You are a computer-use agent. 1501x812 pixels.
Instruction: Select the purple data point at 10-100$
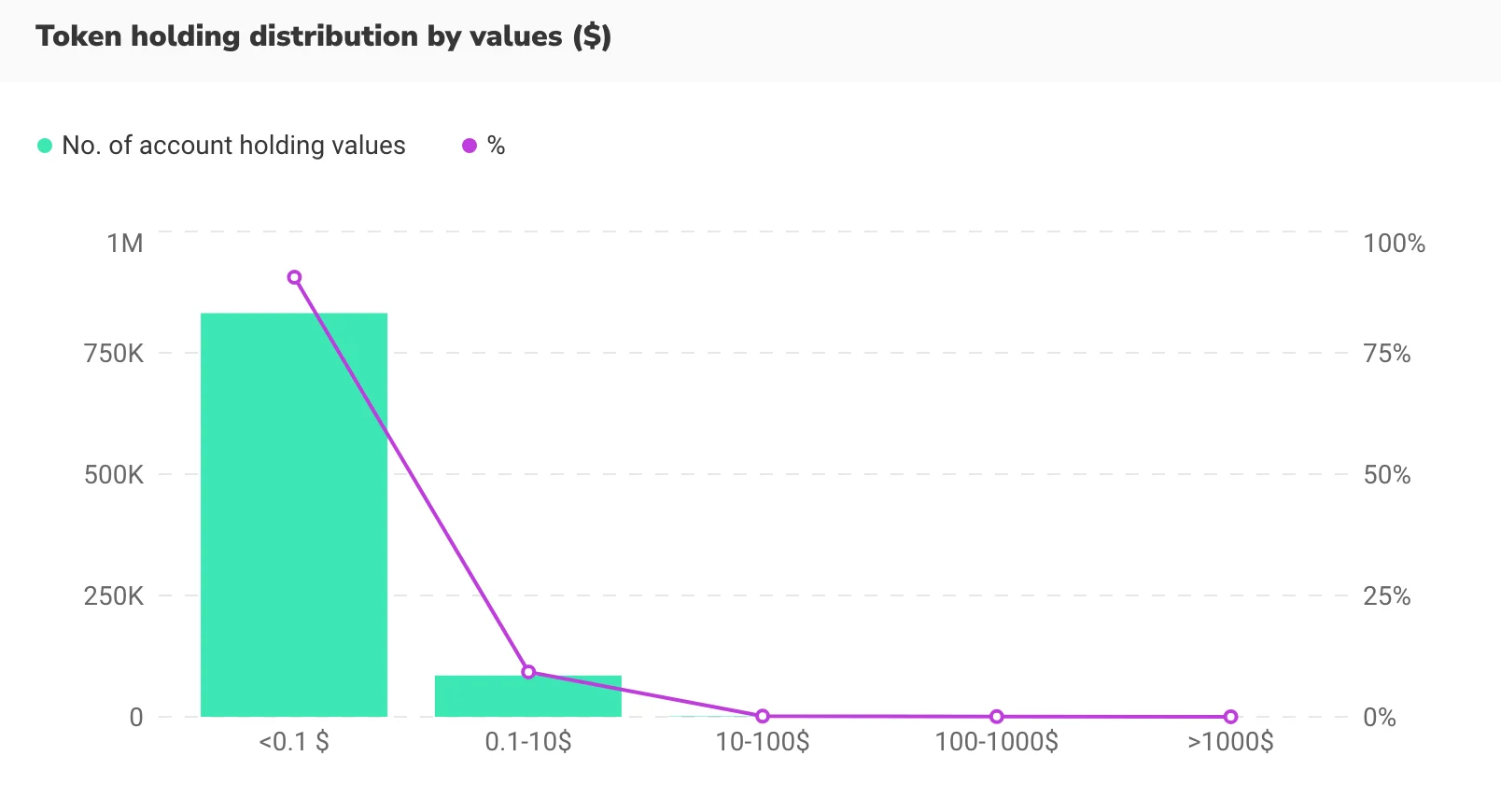pos(763,716)
